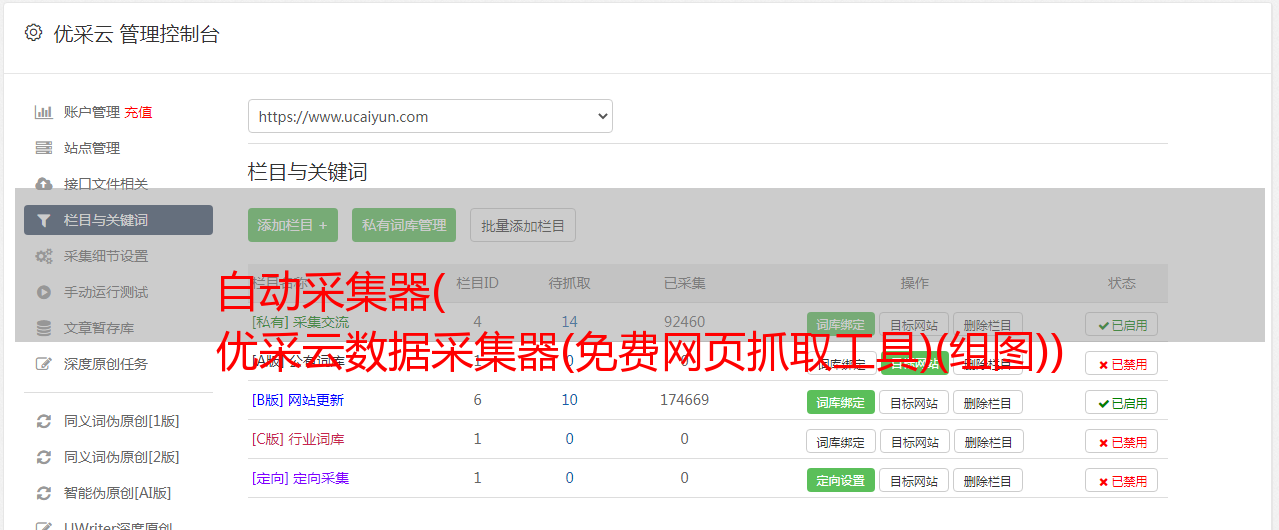Click the cloud icon for 接口文件相关
Image resolution: width=1279 pixels, height=530 pixels.
pyautogui.click(x=44, y=184)
